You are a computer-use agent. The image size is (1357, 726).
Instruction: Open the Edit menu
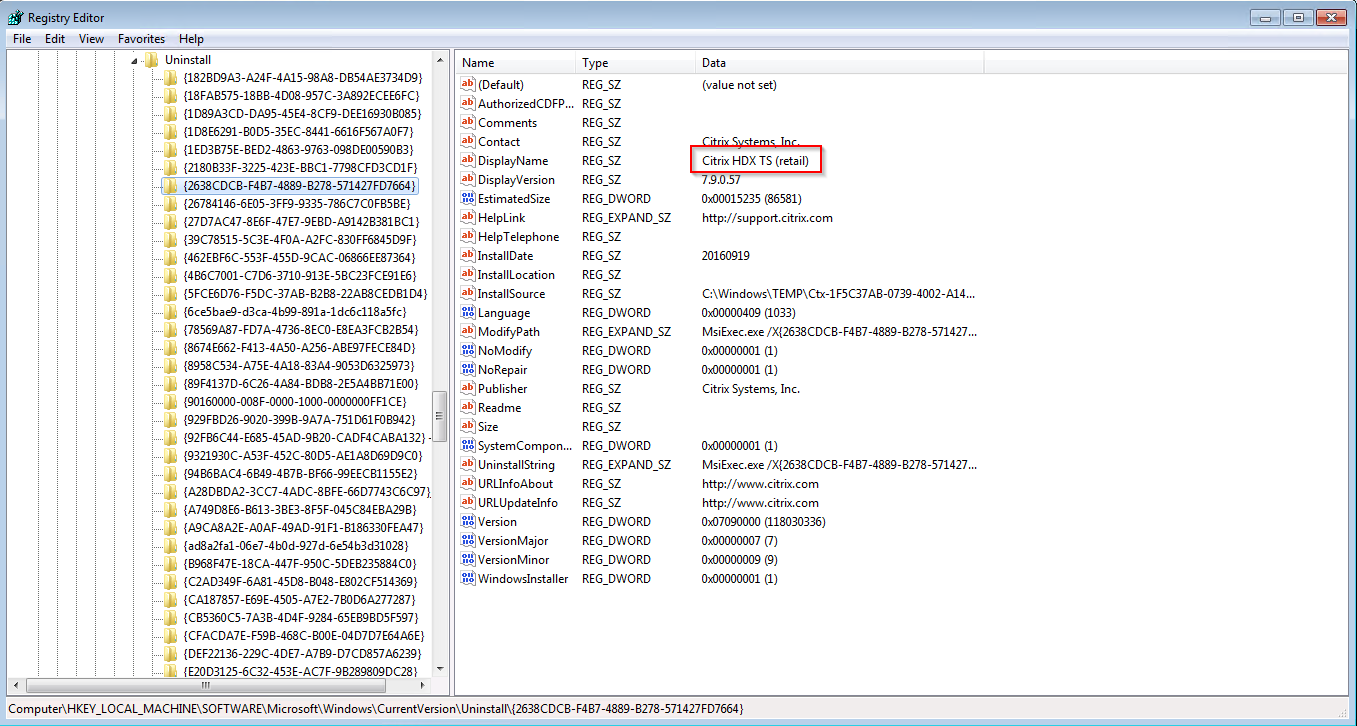(55, 39)
